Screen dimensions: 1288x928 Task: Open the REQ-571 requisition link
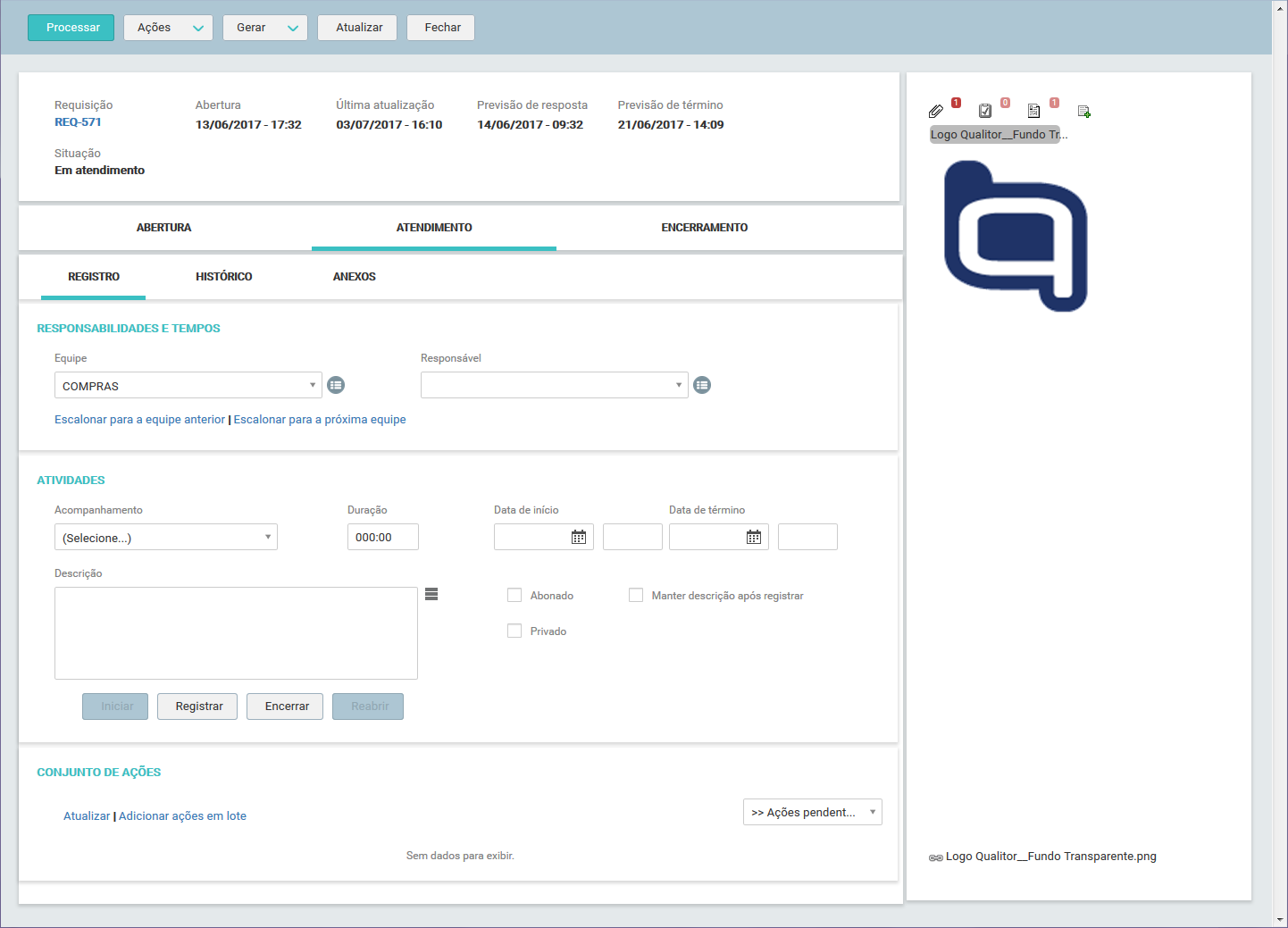coord(78,122)
